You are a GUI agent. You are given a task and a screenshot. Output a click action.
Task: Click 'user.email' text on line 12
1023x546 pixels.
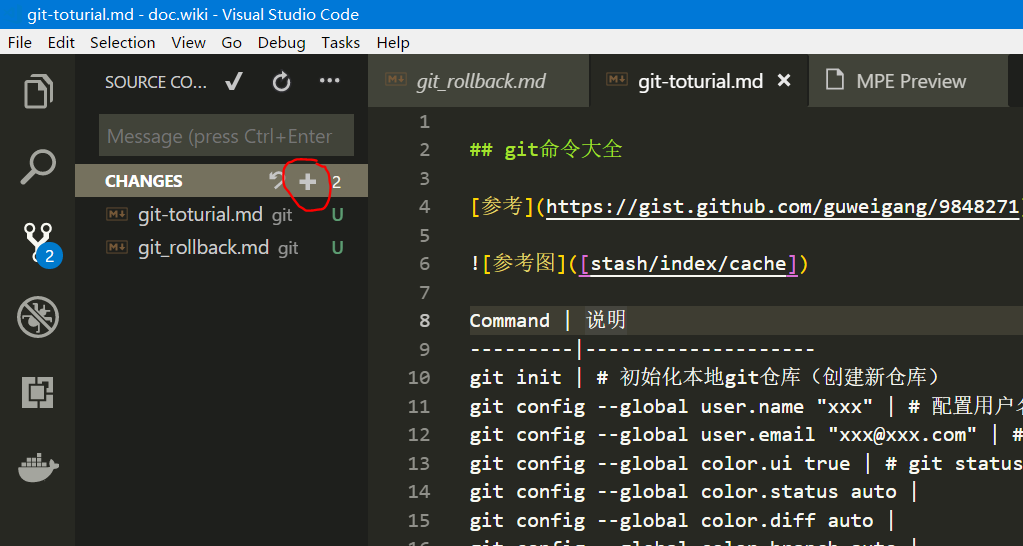click(757, 434)
